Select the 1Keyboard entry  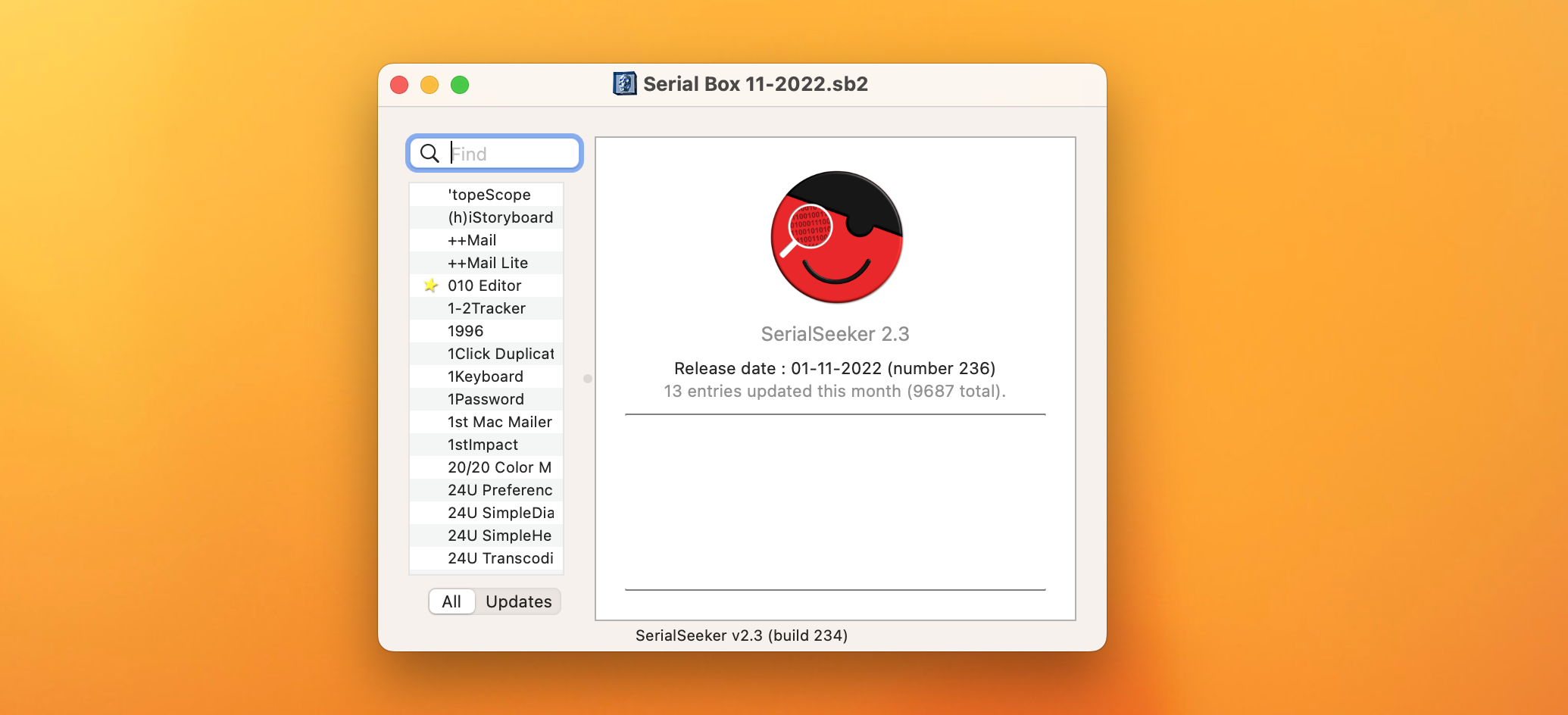click(x=486, y=376)
